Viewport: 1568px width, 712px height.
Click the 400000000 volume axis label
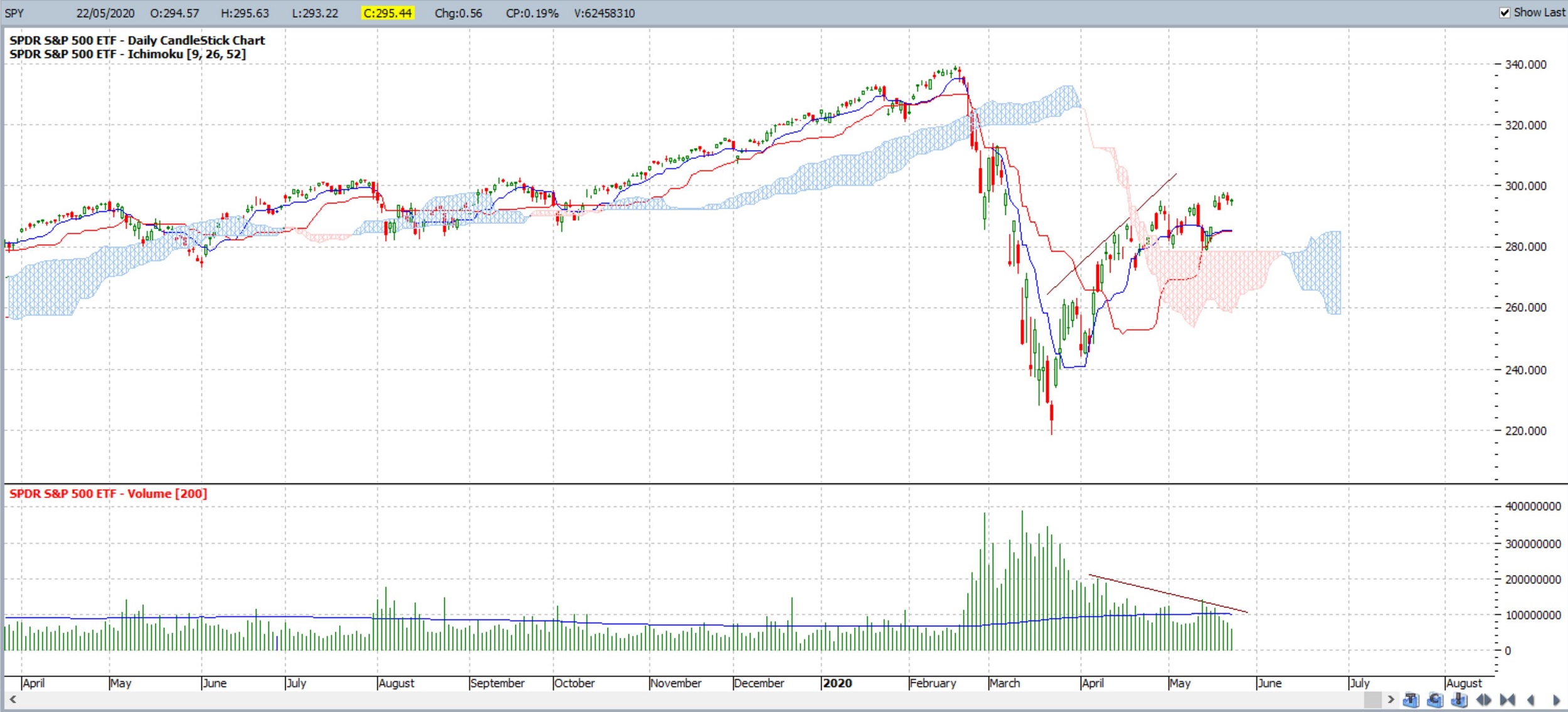click(1533, 507)
